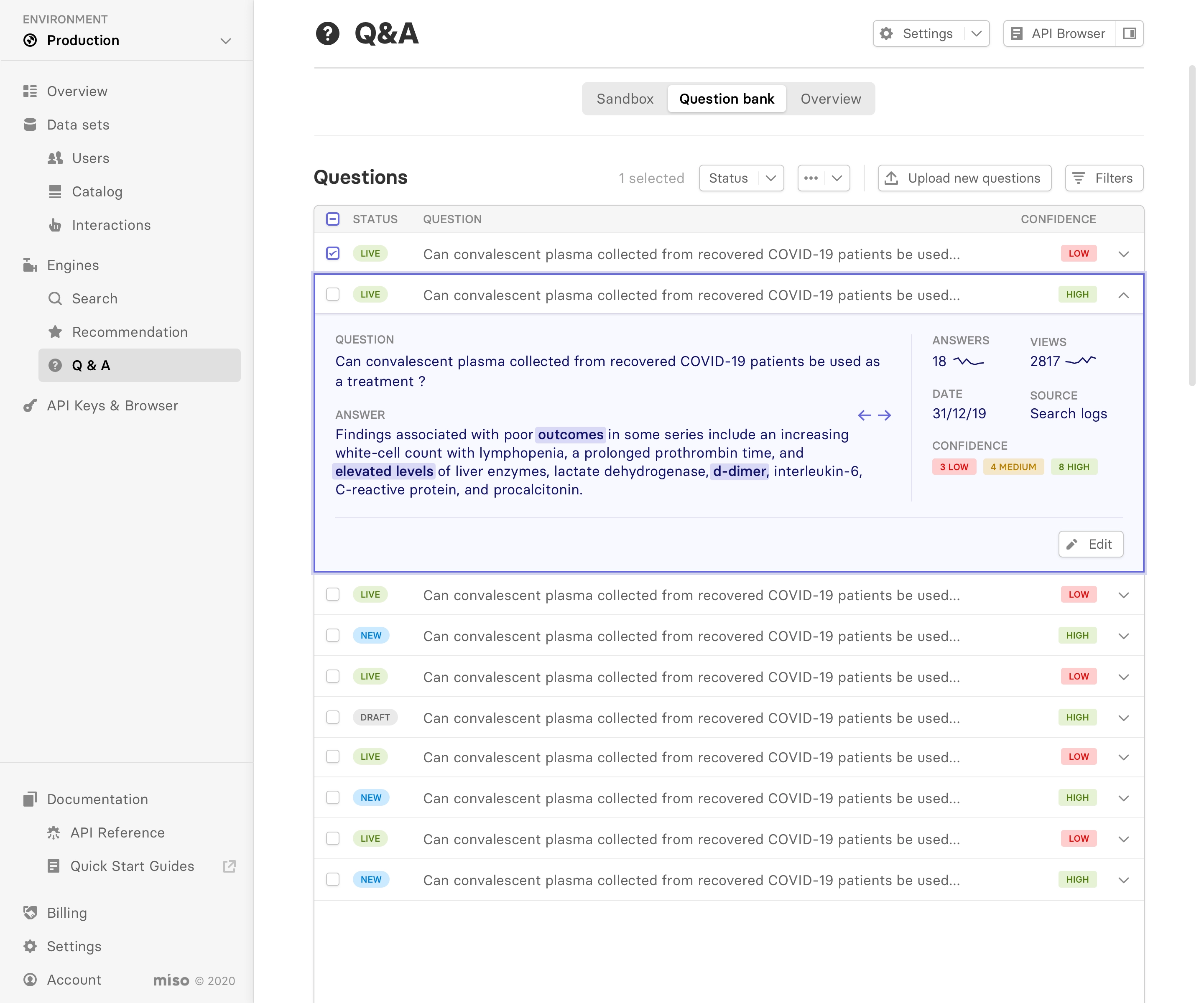The height and width of the screenshot is (1003, 1204).
Task: Switch to the Sandbox tab
Action: (625, 99)
